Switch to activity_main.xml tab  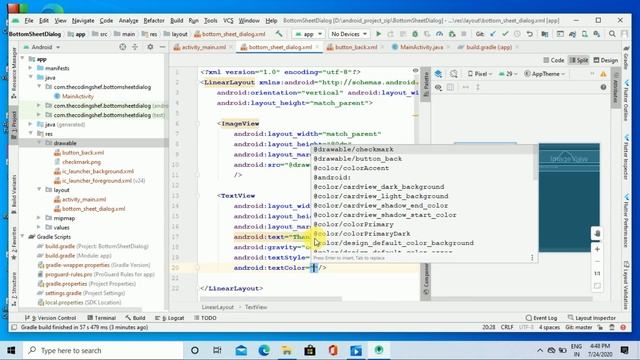pyautogui.click(x=203, y=47)
